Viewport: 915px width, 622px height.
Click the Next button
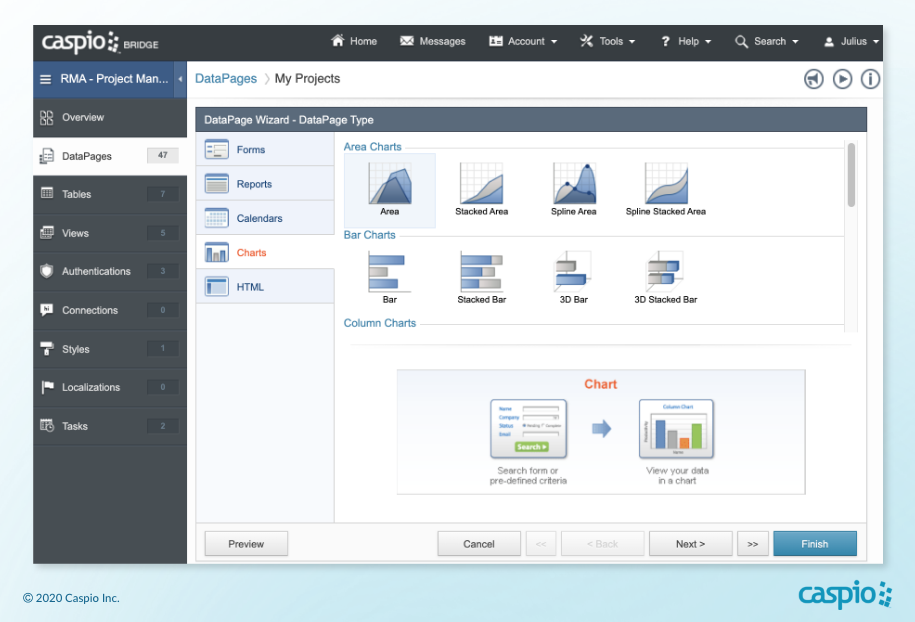(690, 544)
